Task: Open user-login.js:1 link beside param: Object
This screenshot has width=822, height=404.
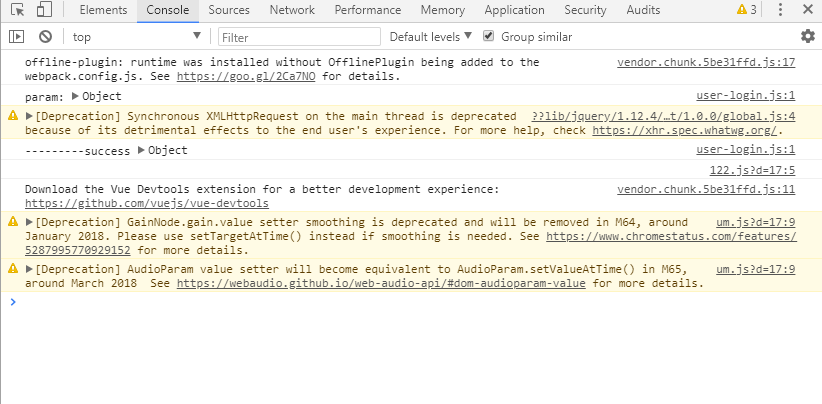Action: click(745, 95)
